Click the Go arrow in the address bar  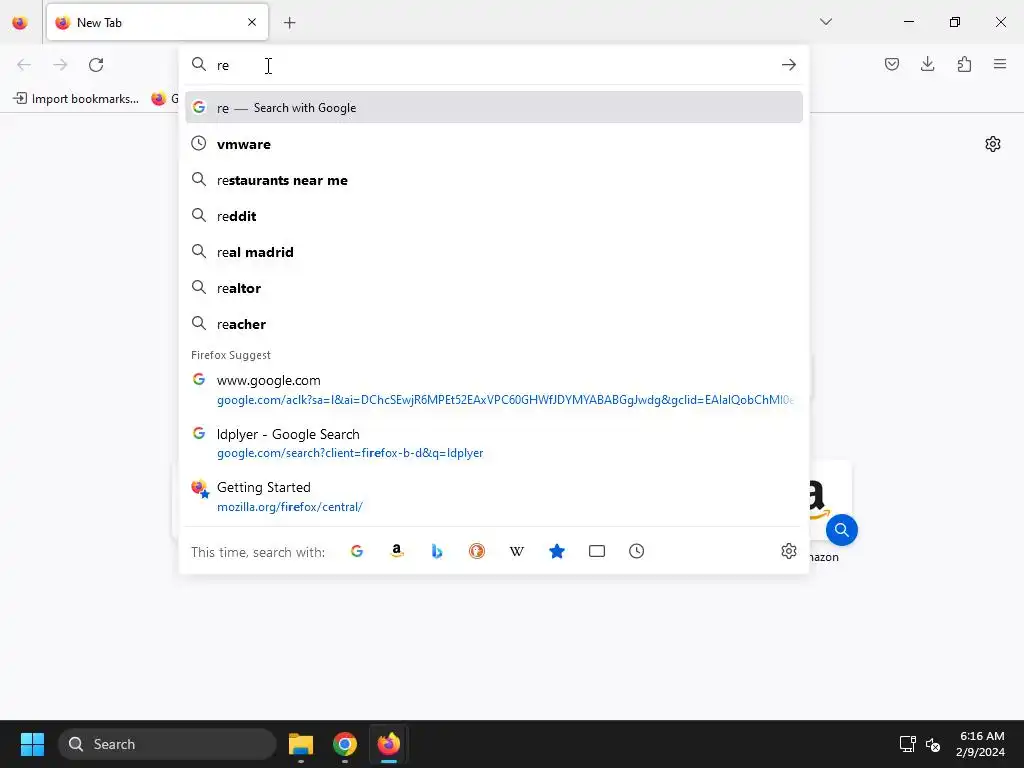[x=789, y=65]
